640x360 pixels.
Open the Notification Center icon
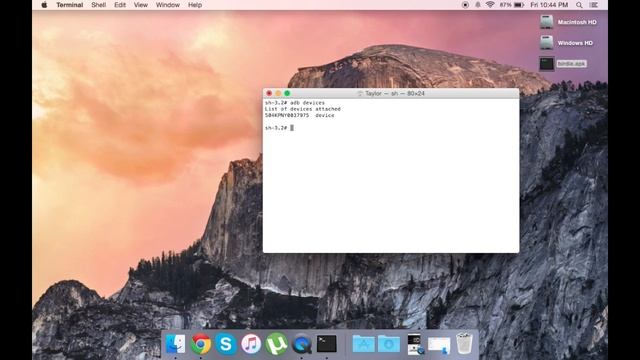click(x=594, y=5)
